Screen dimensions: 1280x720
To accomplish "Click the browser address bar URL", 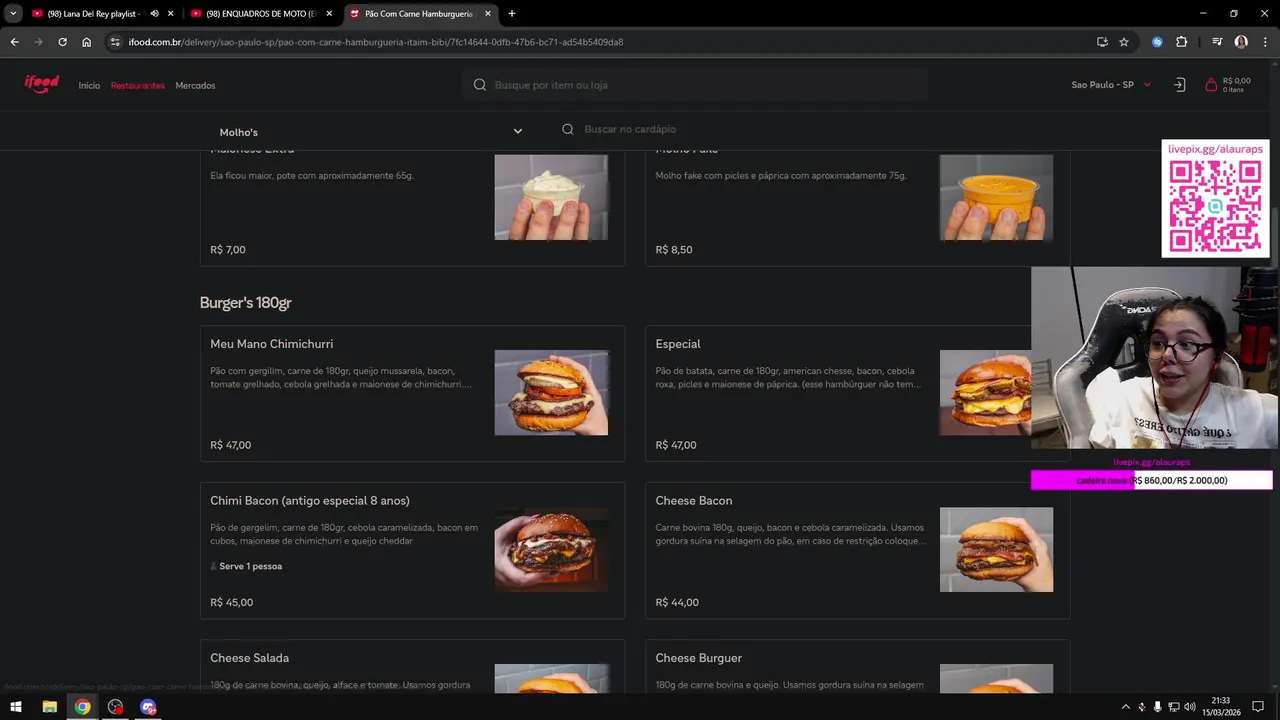I will coord(376,42).
